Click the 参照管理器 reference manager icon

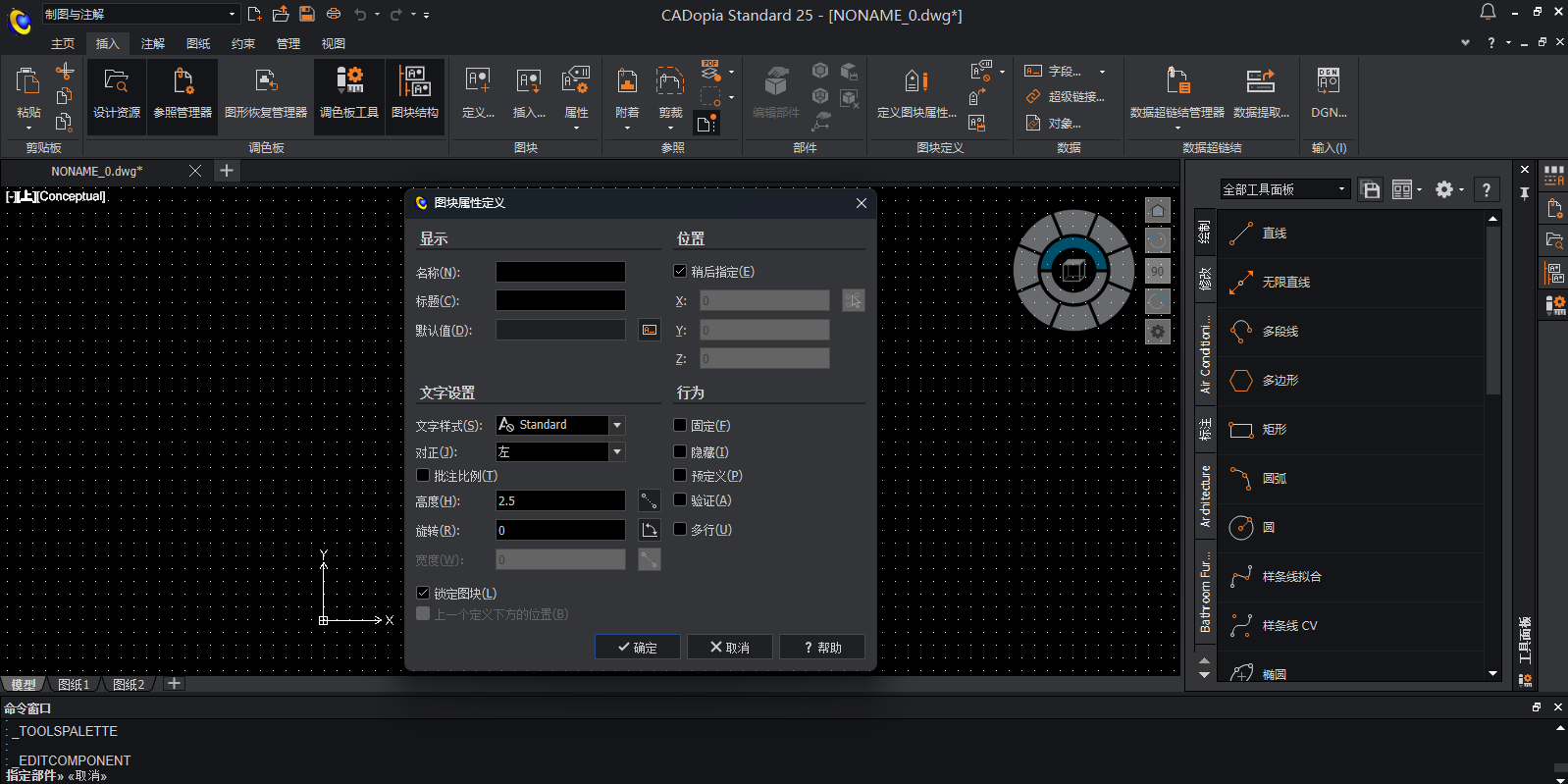(183, 95)
